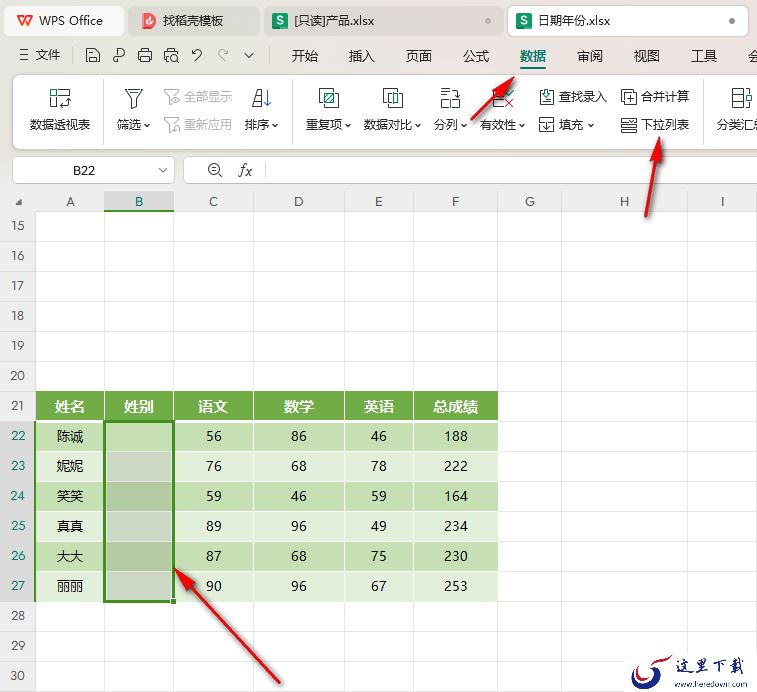Switch to the 页面 ribbon tab

tap(419, 56)
